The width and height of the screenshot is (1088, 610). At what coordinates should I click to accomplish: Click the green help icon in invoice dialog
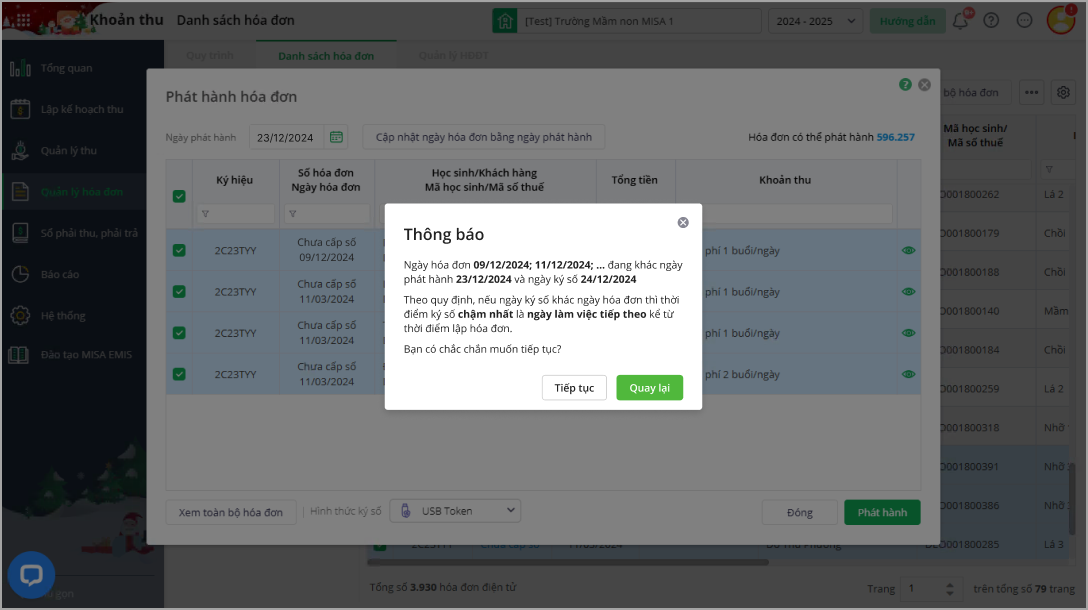(905, 85)
